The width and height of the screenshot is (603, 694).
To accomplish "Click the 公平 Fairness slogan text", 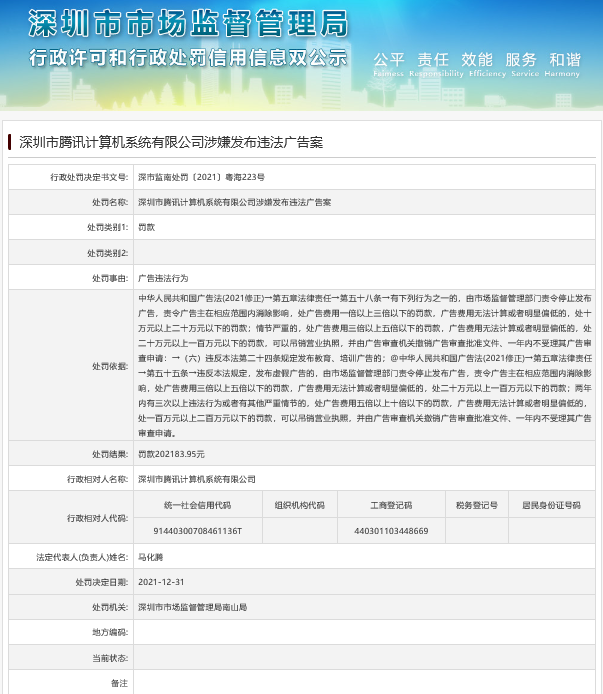I will (x=389, y=65).
